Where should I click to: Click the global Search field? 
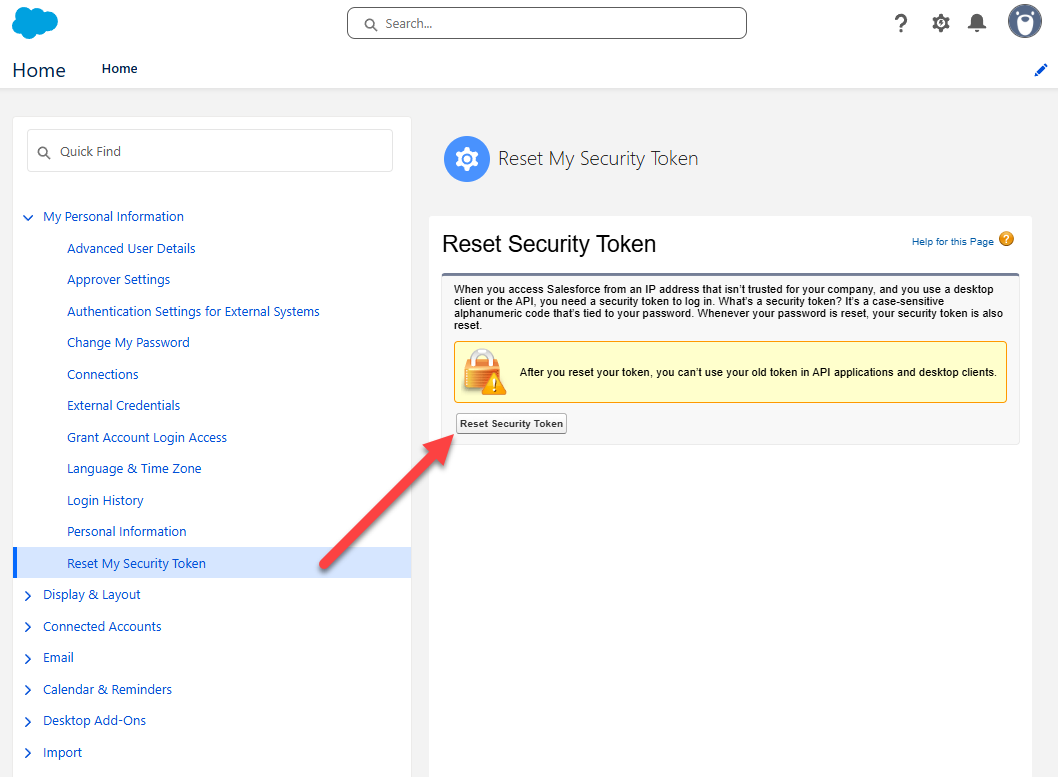[x=546, y=24]
